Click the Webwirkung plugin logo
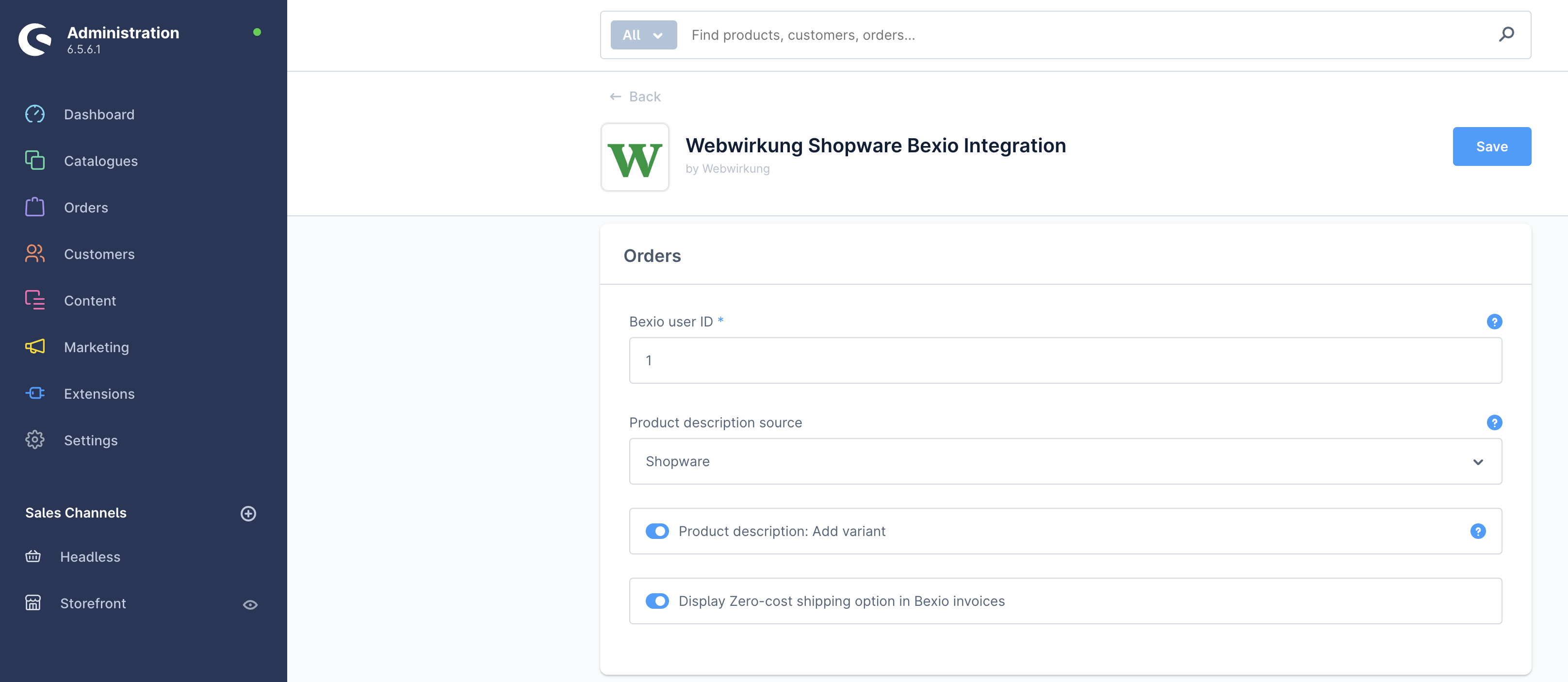The image size is (1568, 682). (634, 158)
